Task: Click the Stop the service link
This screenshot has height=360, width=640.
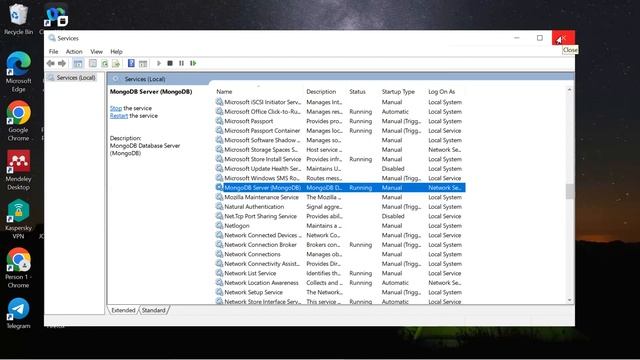Action: coord(116,108)
